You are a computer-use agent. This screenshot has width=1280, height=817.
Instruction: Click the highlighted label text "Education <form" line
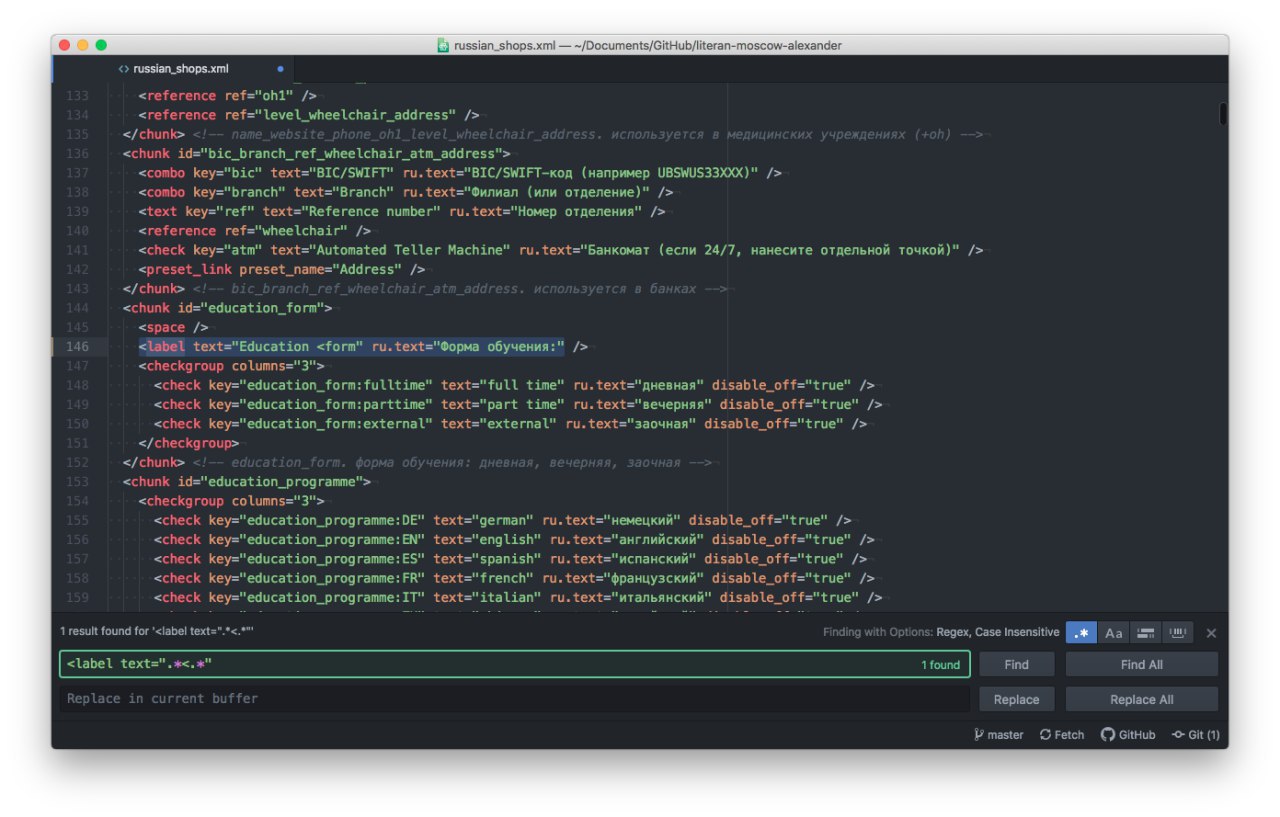click(x=352, y=347)
